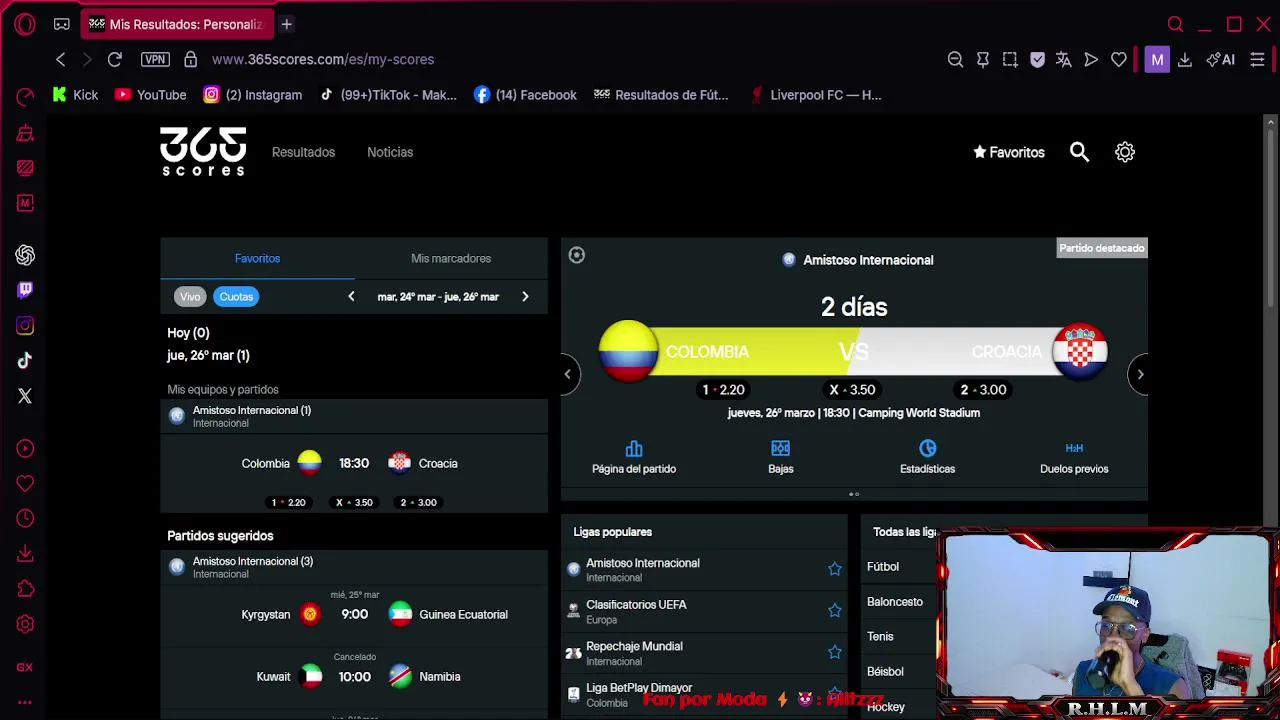Open 365Scores search magnifier

[1079, 152]
